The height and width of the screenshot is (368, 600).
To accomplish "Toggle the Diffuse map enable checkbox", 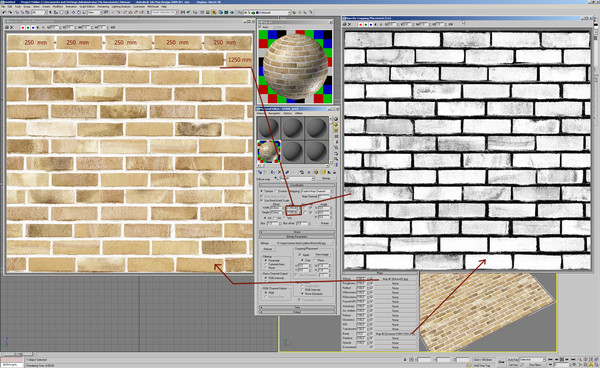I will [x=371, y=279].
